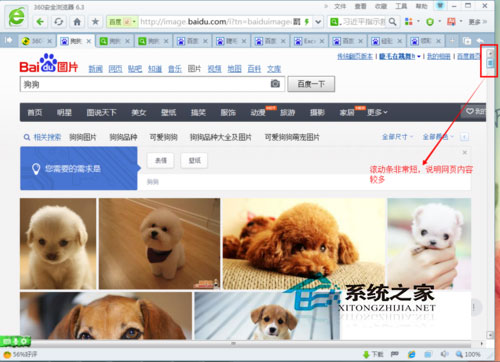
Task: Select 图说天下 in the category bar
Action: [102, 112]
